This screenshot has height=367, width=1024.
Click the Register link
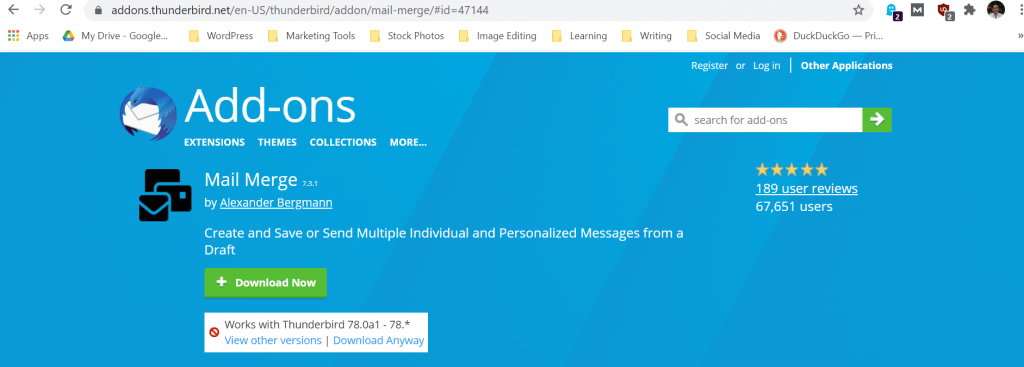[709, 65]
